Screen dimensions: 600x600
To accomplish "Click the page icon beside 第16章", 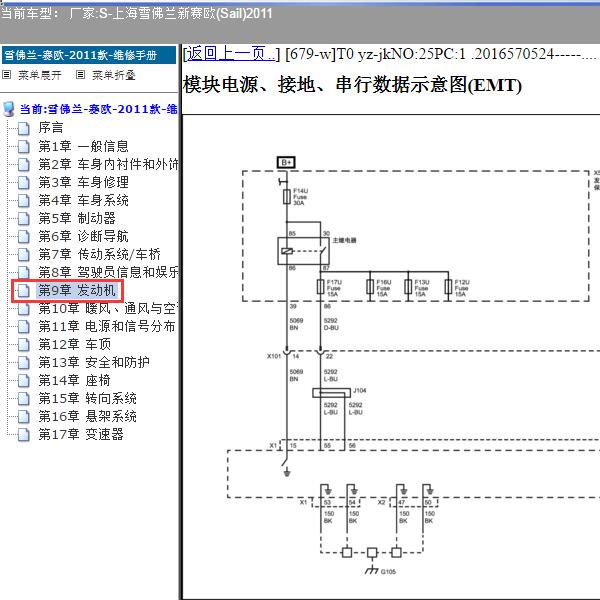I will (x=23, y=417).
